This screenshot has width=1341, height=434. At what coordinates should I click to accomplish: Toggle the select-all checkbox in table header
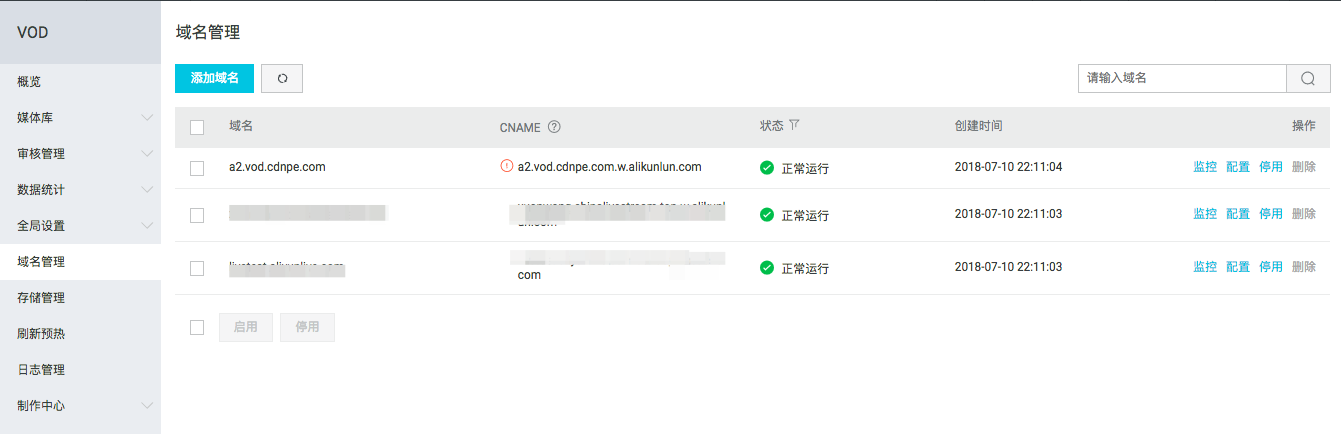(197, 127)
